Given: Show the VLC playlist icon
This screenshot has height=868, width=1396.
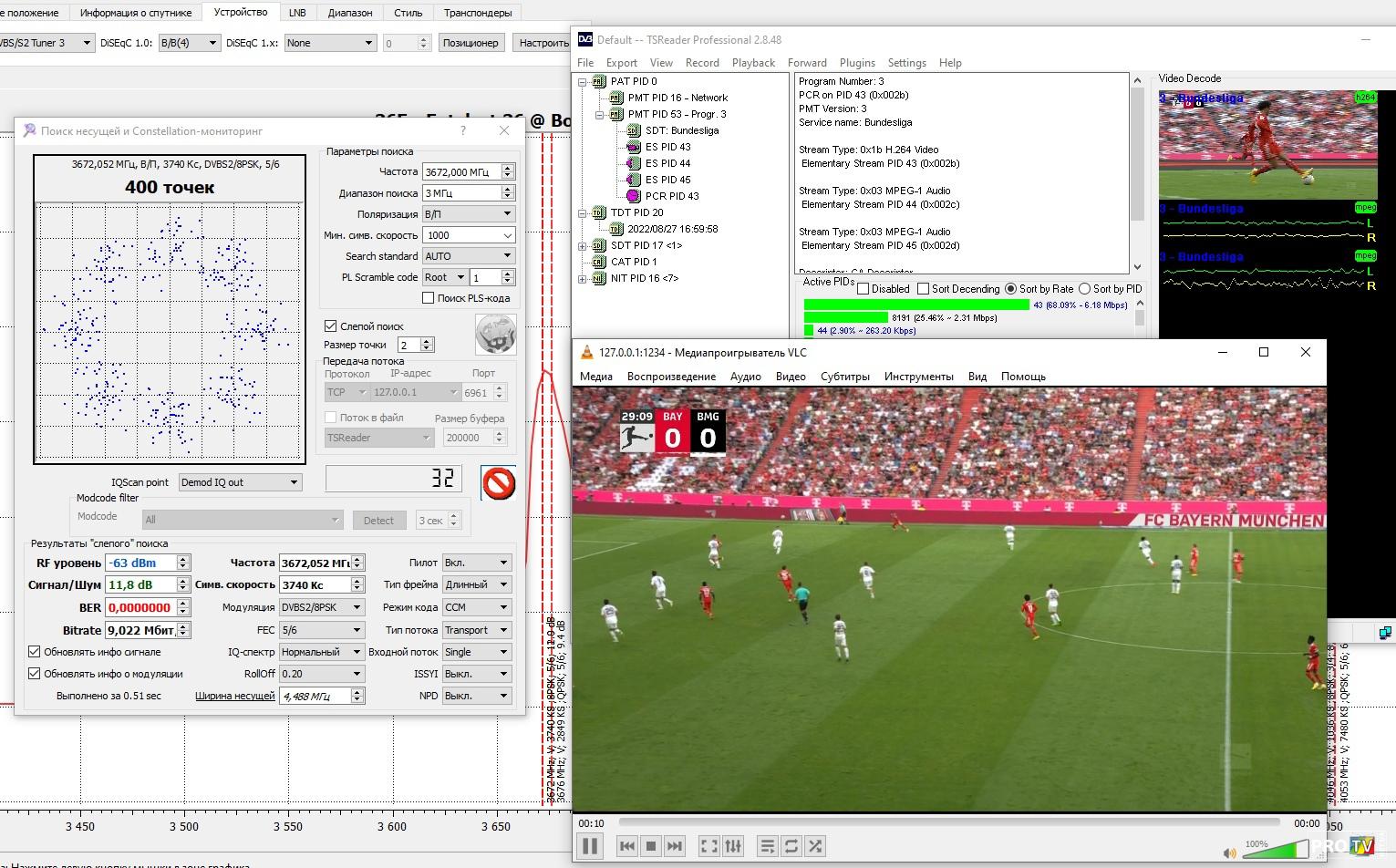Looking at the screenshot, I should click(768, 846).
